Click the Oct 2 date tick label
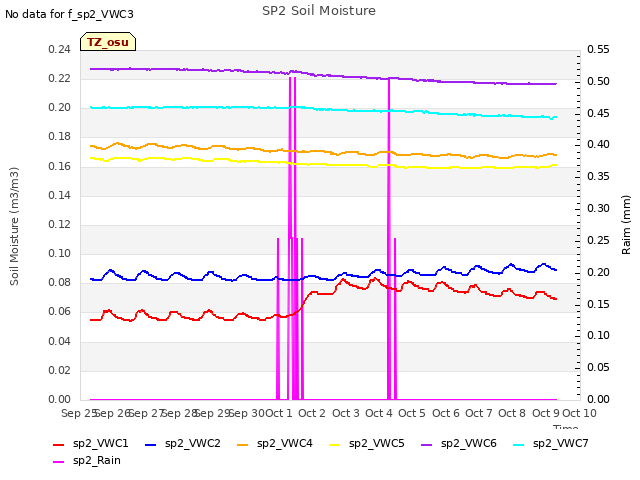Screen dimensions: 640x480 click(312, 413)
